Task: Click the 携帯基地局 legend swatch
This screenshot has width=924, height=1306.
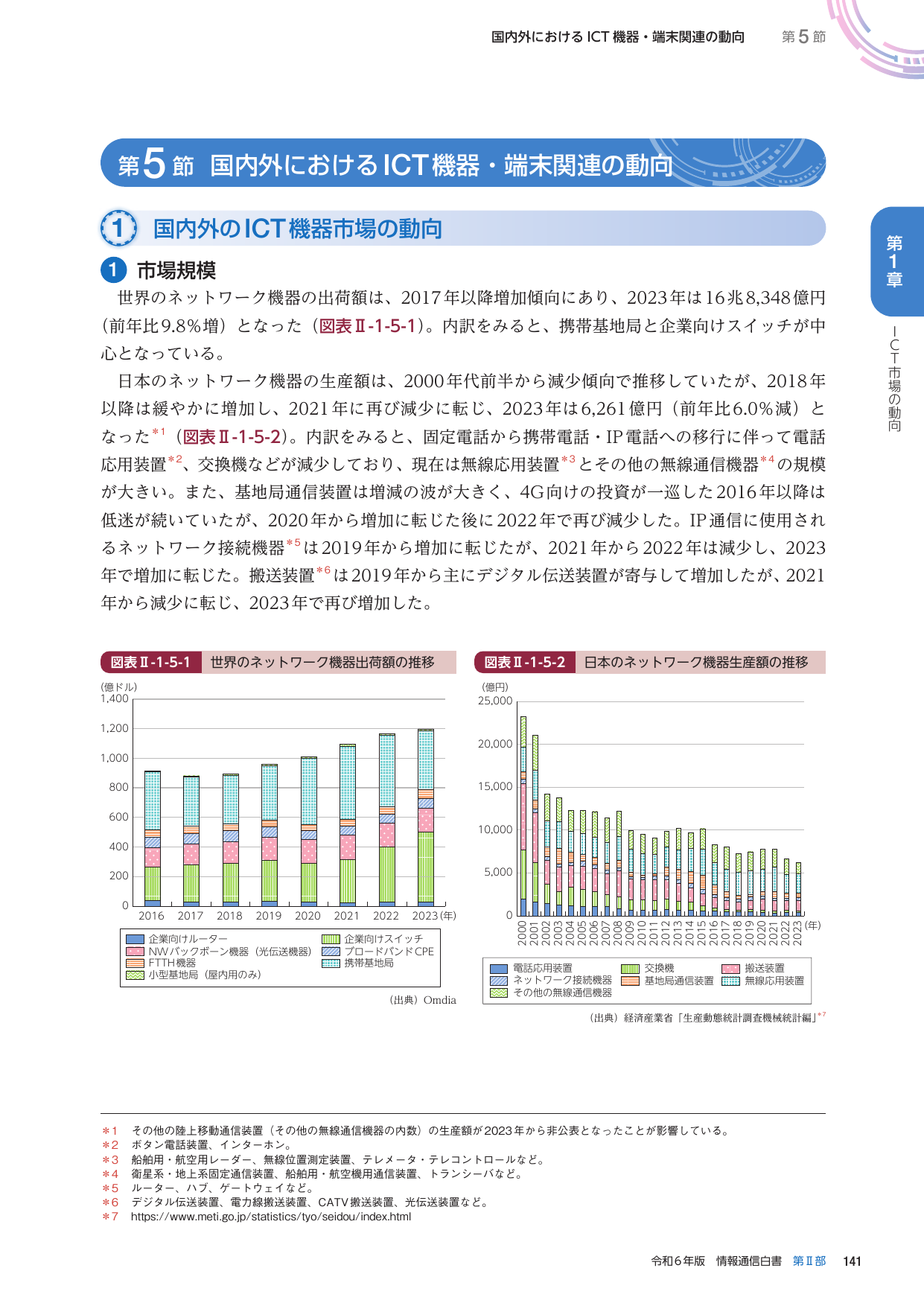Action: pos(331,963)
